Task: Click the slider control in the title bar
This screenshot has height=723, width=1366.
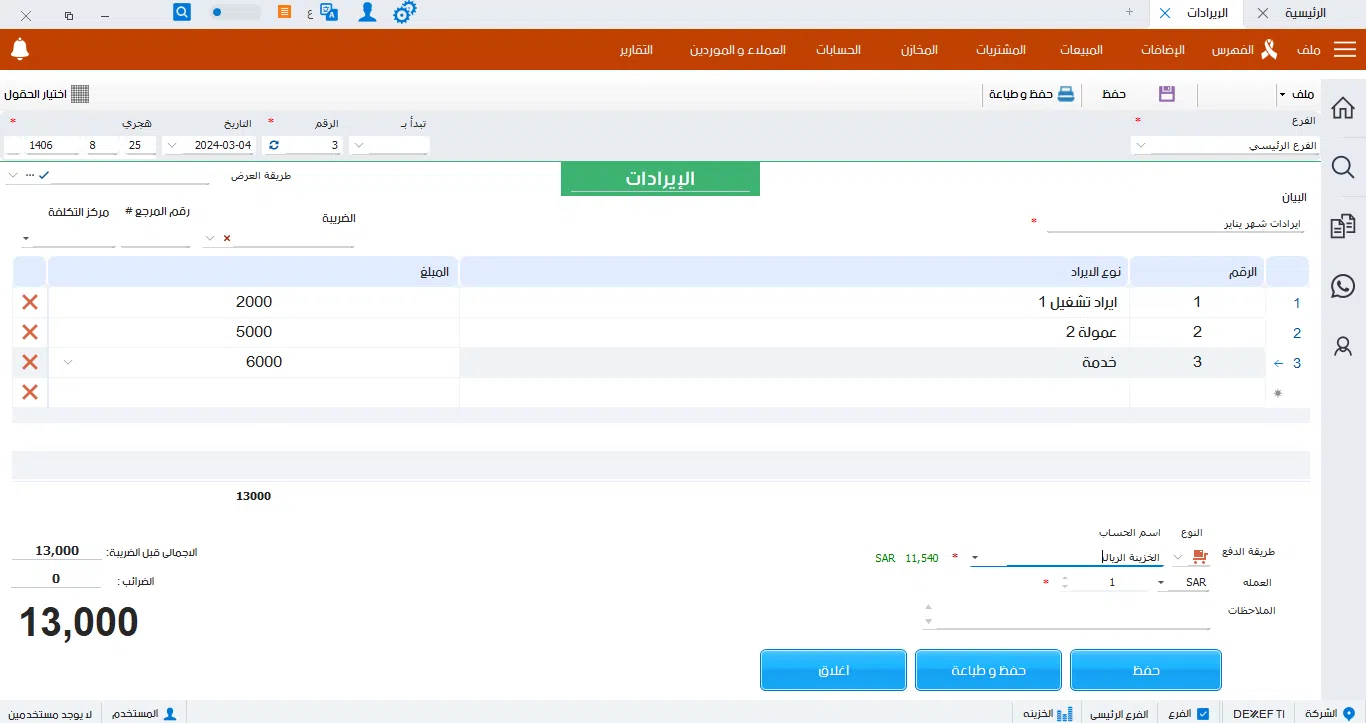Action: (x=236, y=13)
